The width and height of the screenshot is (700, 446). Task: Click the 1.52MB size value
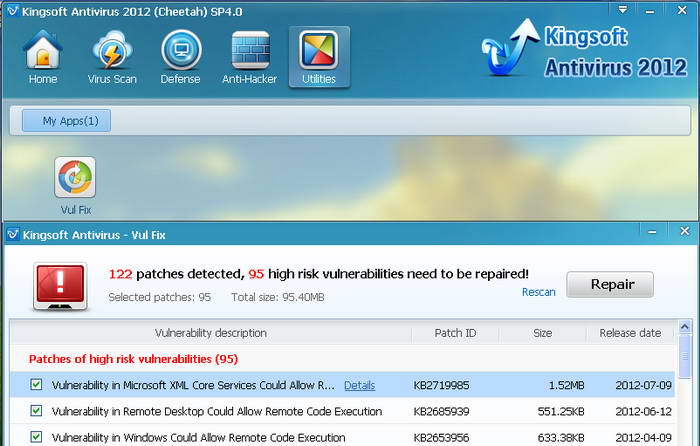click(566, 385)
